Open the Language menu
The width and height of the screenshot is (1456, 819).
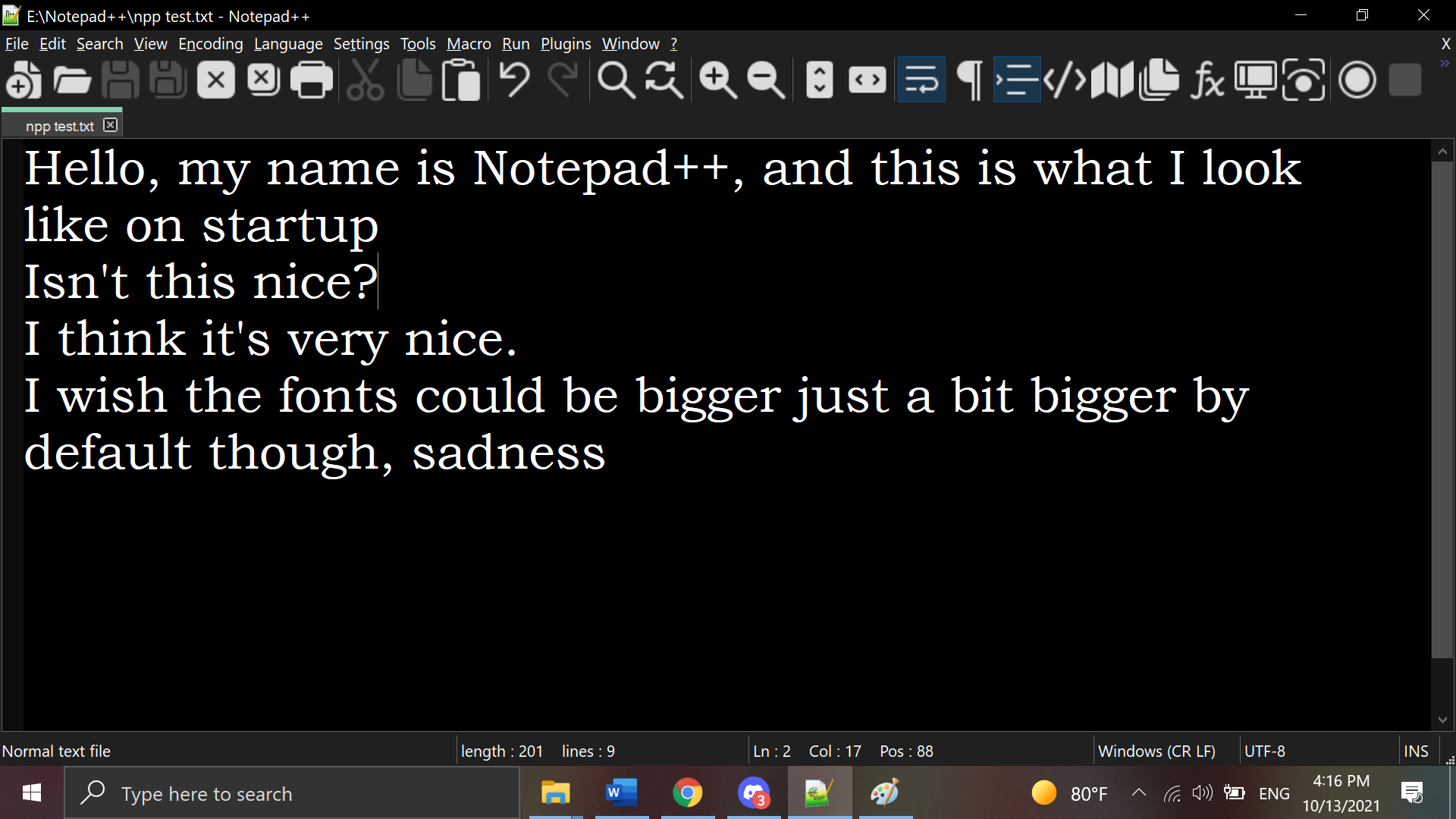pos(288,44)
